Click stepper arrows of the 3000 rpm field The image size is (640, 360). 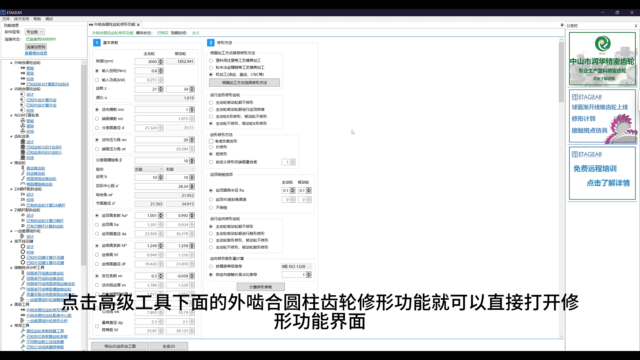coord(161,61)
